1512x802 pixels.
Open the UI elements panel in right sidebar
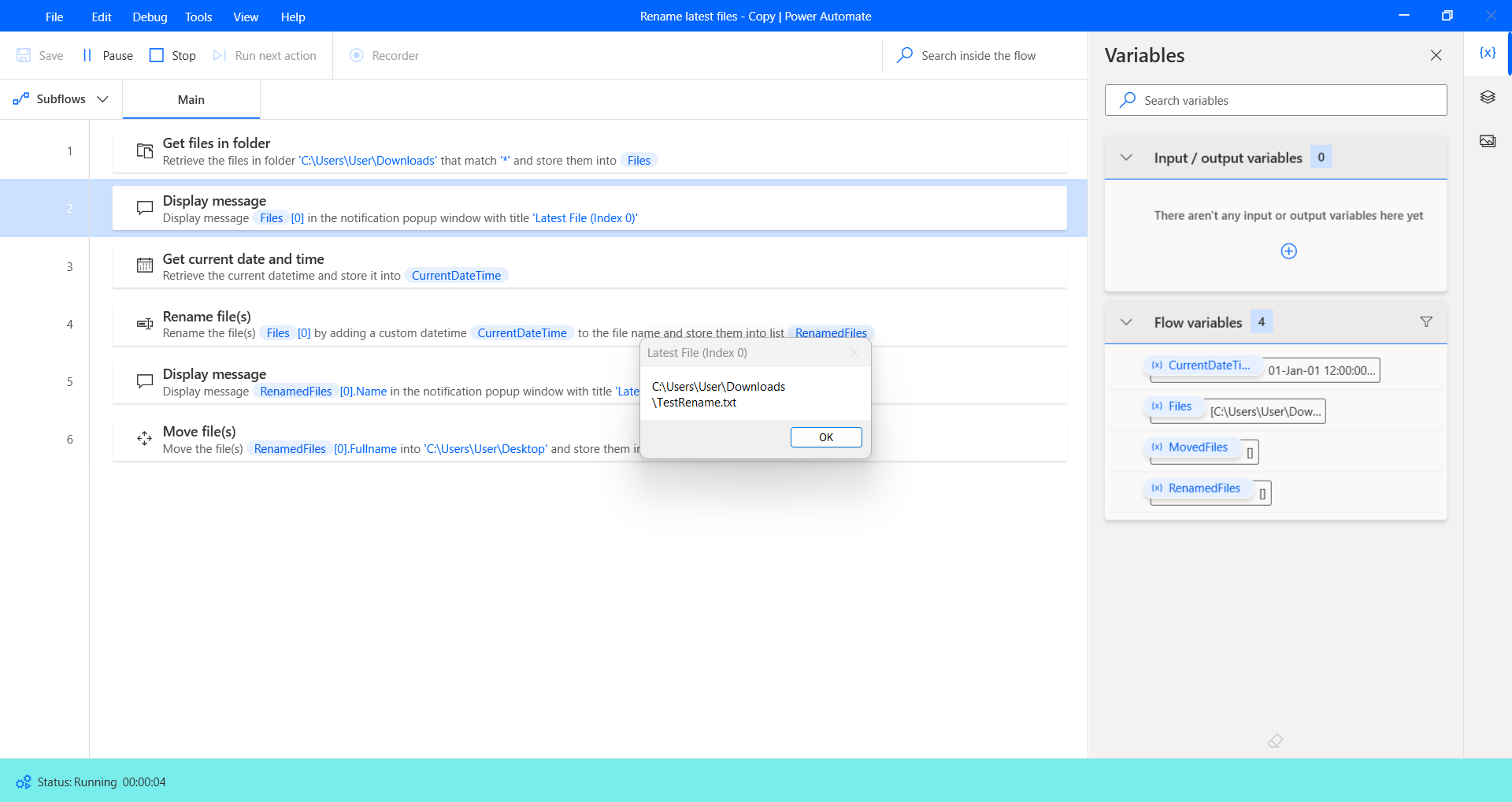(1487, 96)
